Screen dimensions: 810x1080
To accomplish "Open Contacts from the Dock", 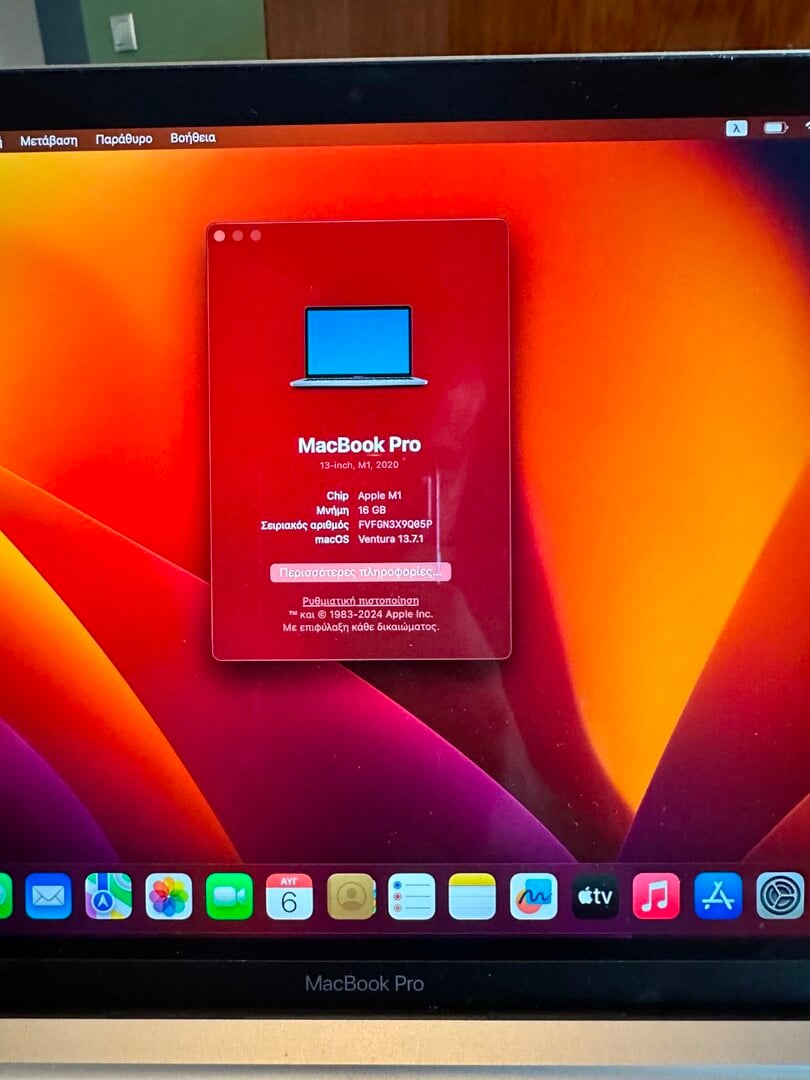I will (351, 896).
